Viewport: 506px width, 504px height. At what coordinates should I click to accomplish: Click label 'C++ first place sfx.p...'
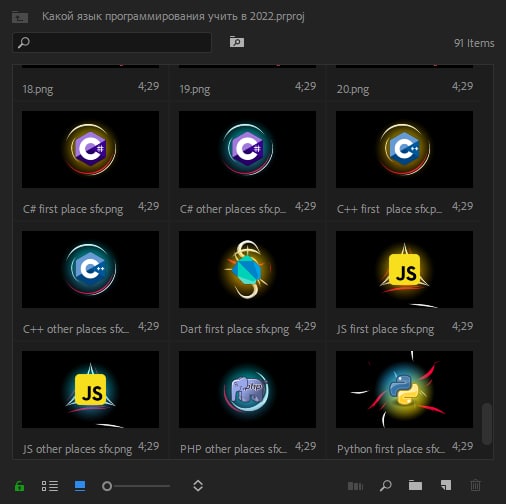pos(390,209)
